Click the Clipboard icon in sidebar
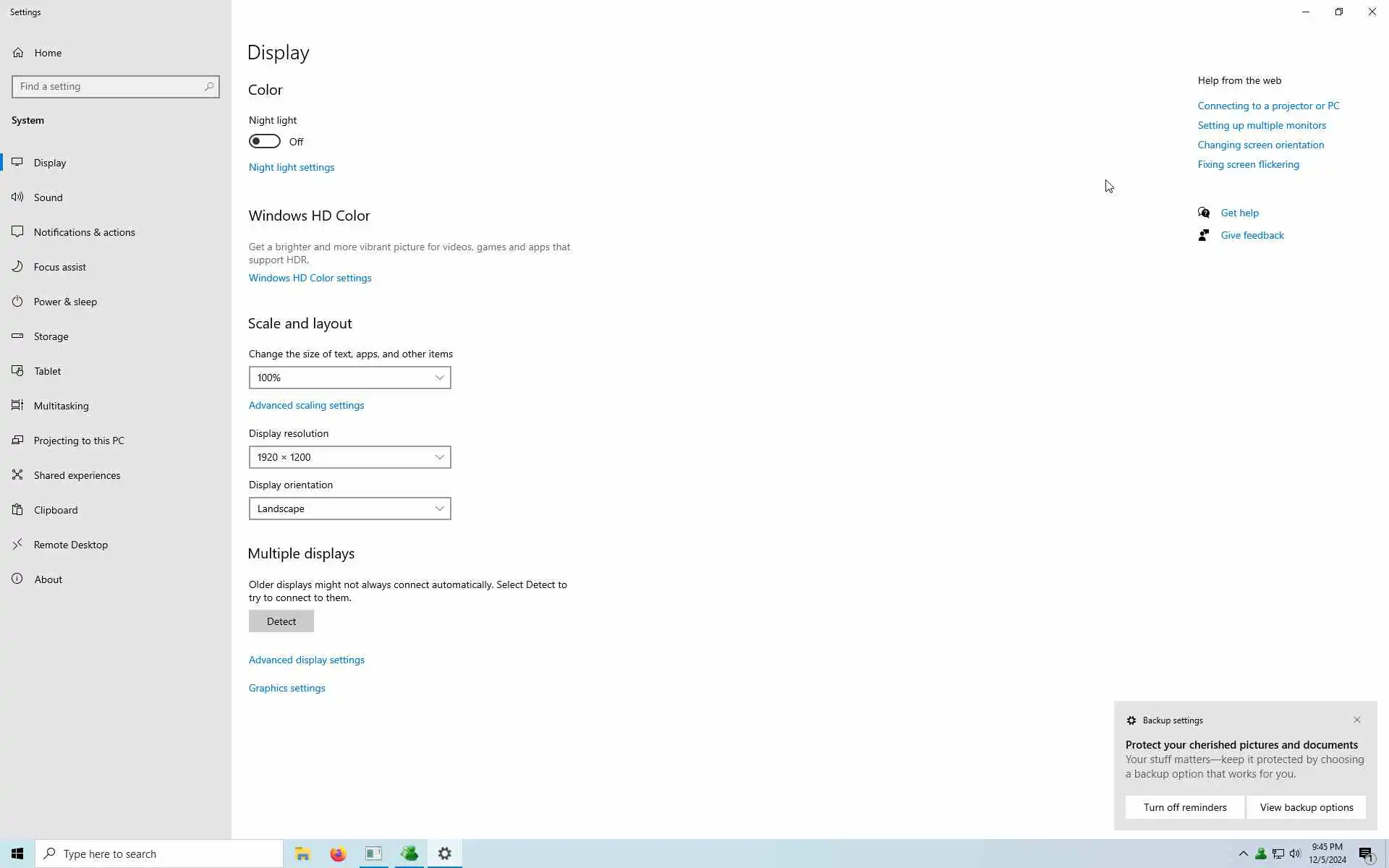The height and width of the screenshot is (868, 1389). pos(17,509)
